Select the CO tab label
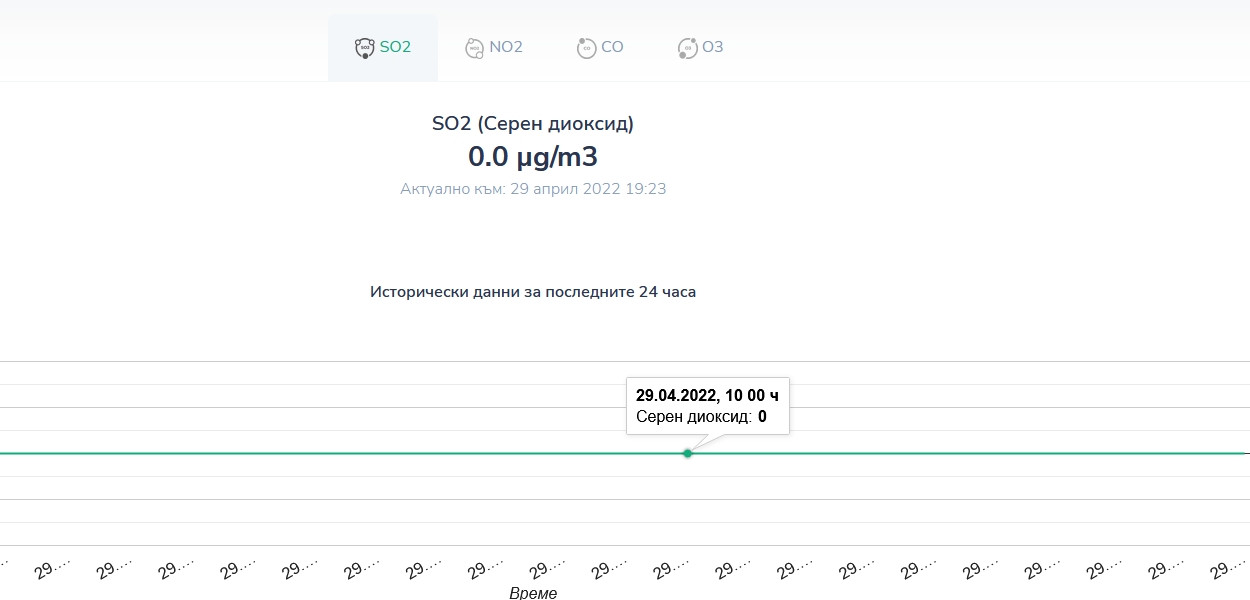Image resolution: width=1250 pixels, height=600 pixels. click(612, 47)
